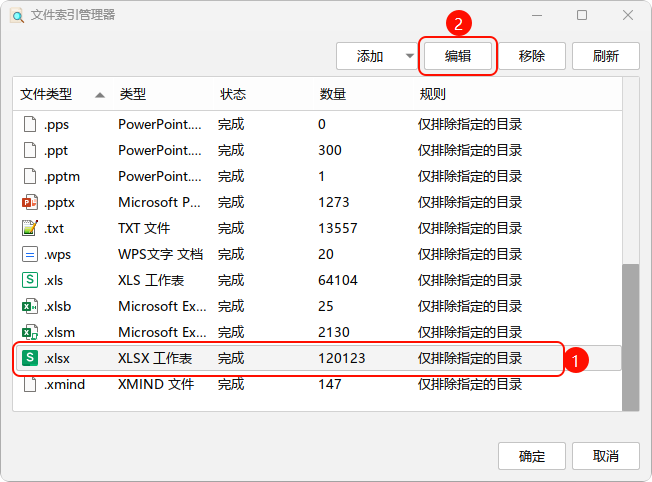Click 刷新 to refresh the index
The height and width of the screenshot is (482, 652).
click(605, 56)
